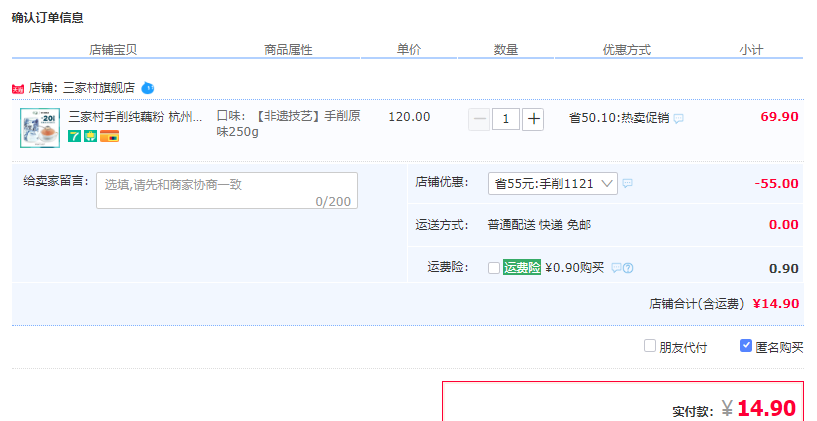This screenshot has height=421, width=817.
Task: Click the 省50.10:热卖促销 promotion text
Action: pos(619,118)
